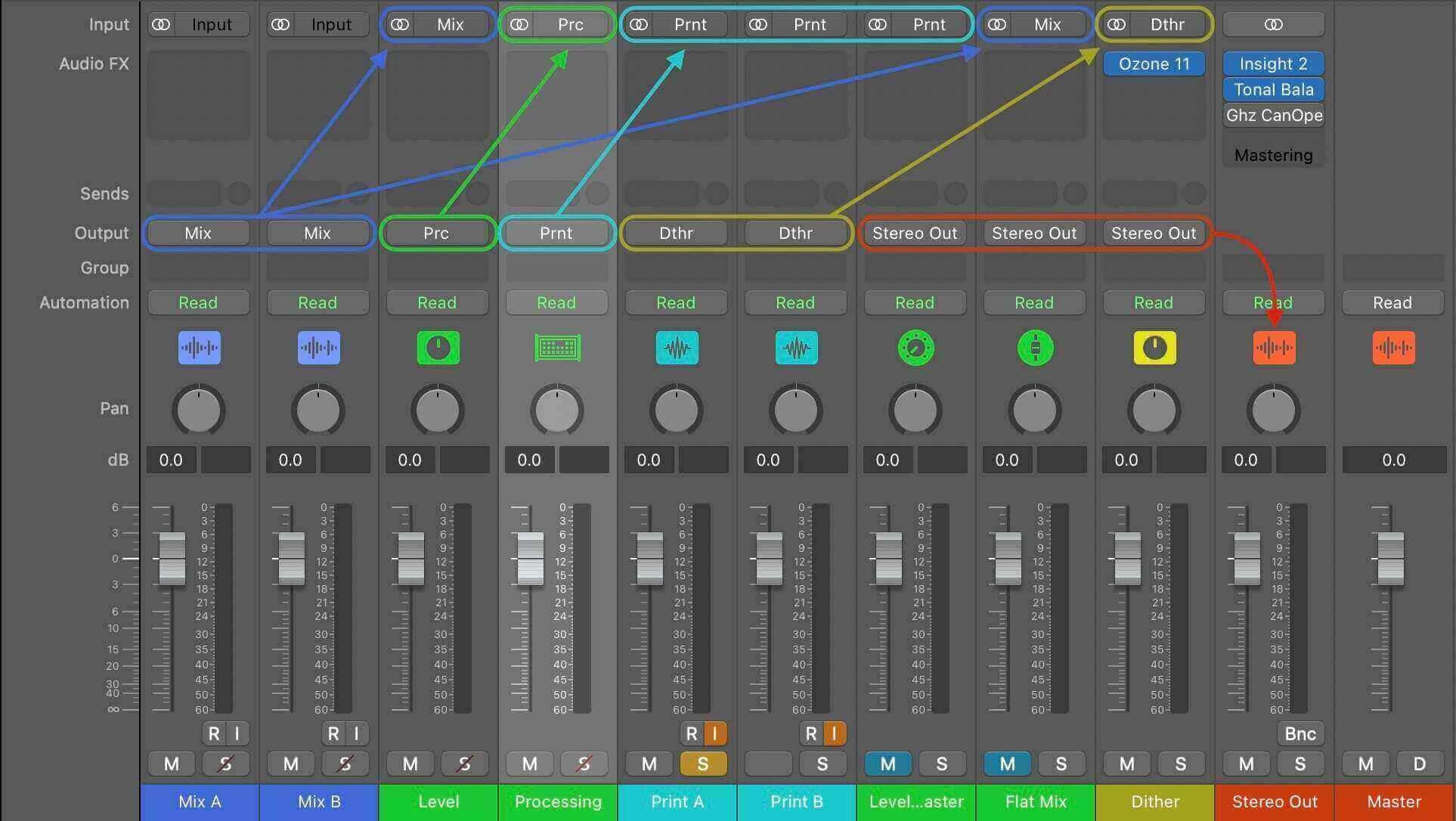This screenshot has height=821, width=1456.
Task: Click the Mix B waveform channel icon
Action: coord(318,348)
